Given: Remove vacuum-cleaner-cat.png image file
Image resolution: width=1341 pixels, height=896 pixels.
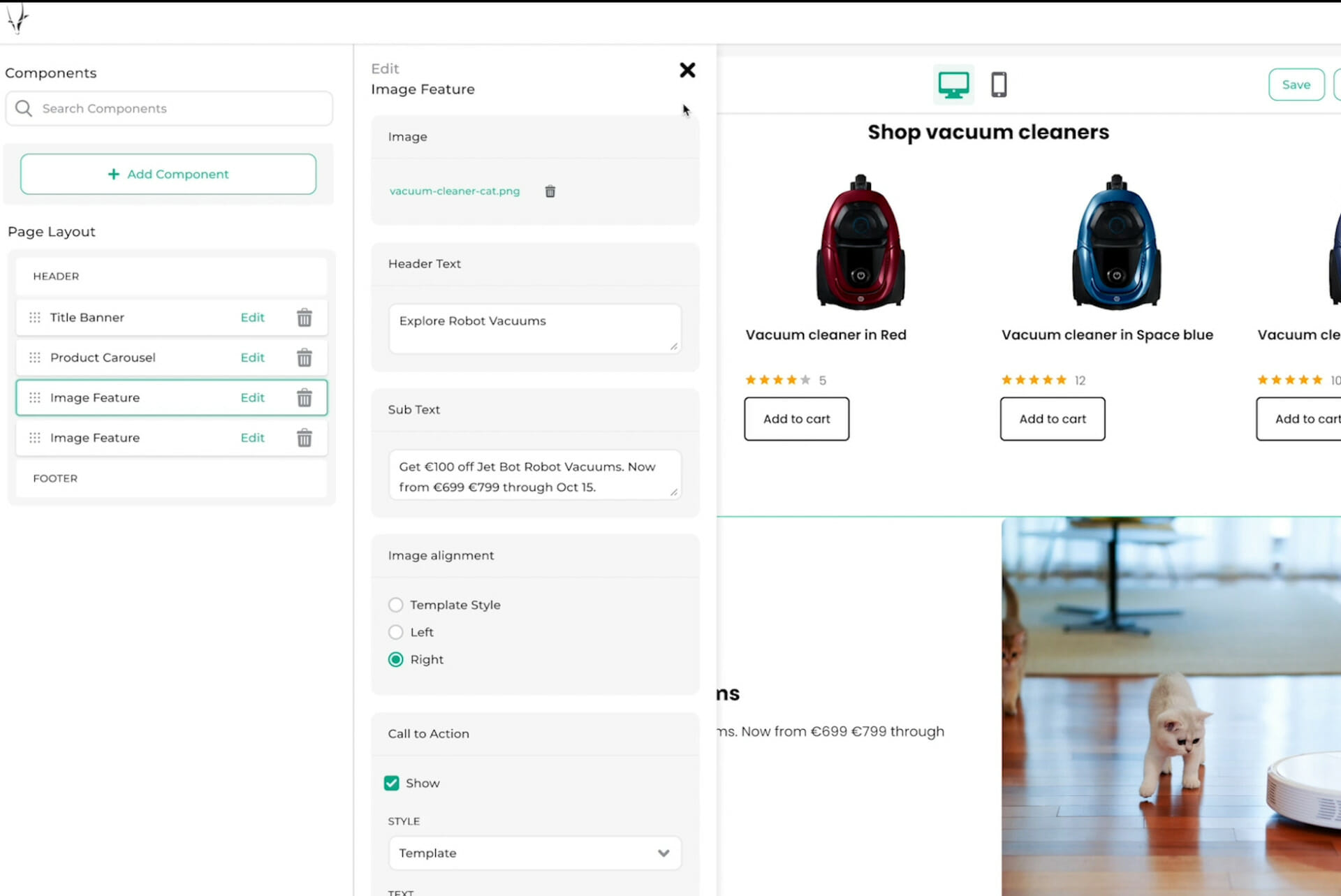Looking at the screenshot, I should (x=550, y=191).
